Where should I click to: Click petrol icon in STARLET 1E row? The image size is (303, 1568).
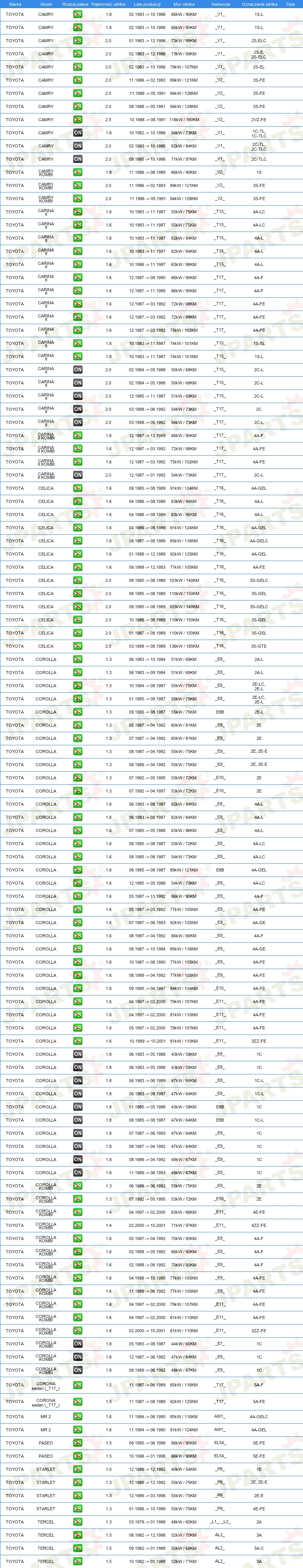(x=77, y=1469)
